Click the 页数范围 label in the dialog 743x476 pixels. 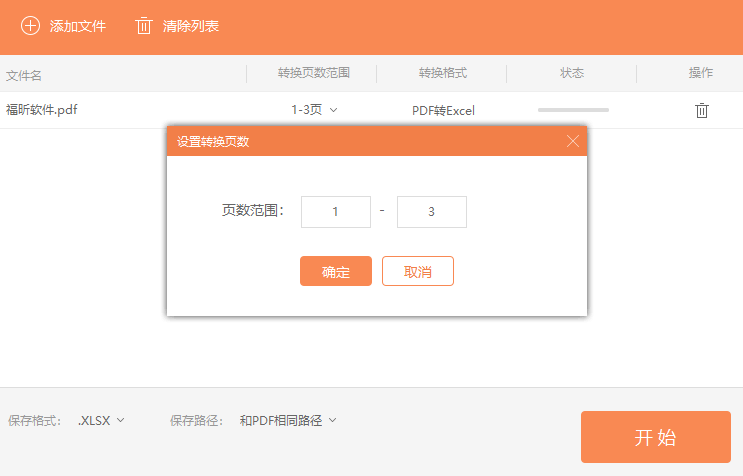point(253,210)
